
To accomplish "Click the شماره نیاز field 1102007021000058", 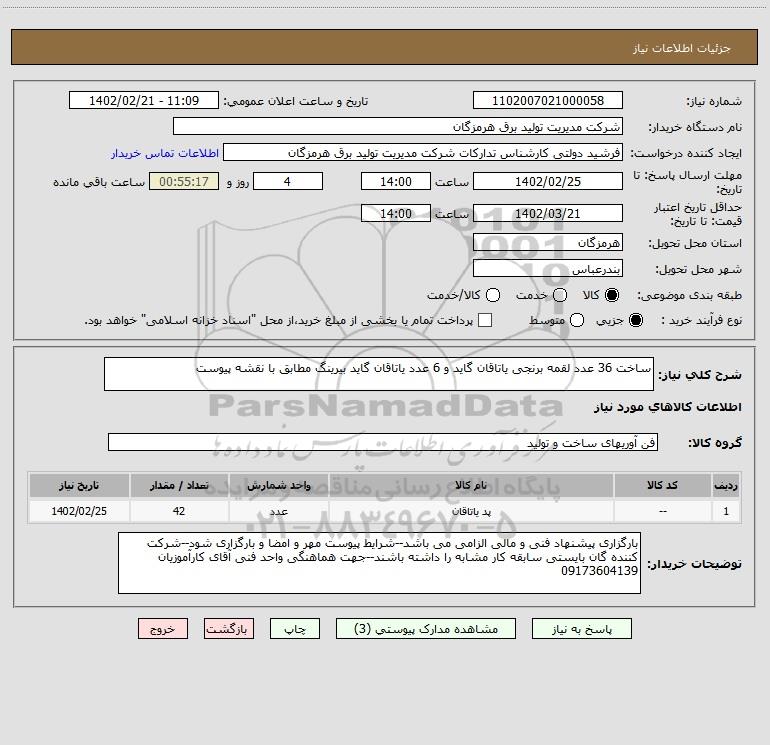I will 548,101.
